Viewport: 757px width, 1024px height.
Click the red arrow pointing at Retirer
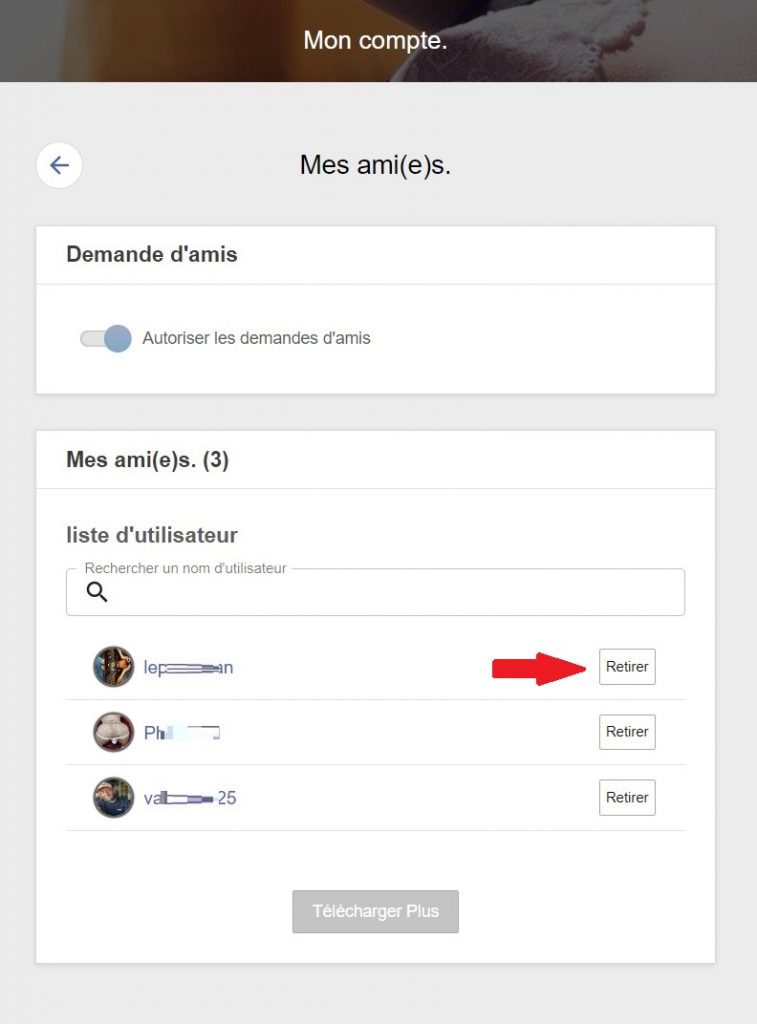coord(538,668)
